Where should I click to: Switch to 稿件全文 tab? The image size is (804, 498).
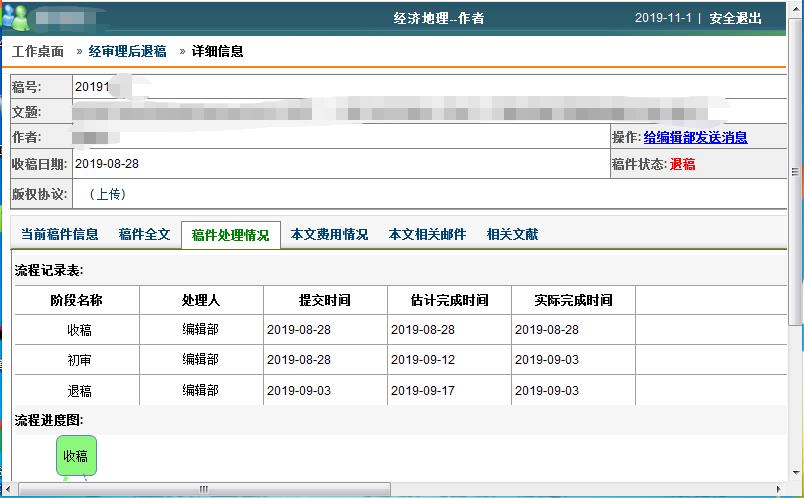point(144,234)
